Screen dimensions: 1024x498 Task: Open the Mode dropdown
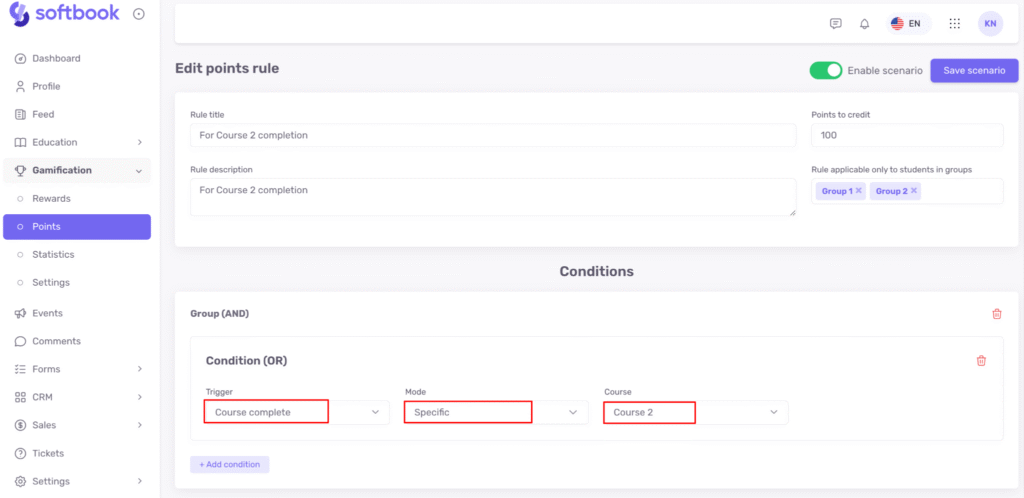pos(495,412)
